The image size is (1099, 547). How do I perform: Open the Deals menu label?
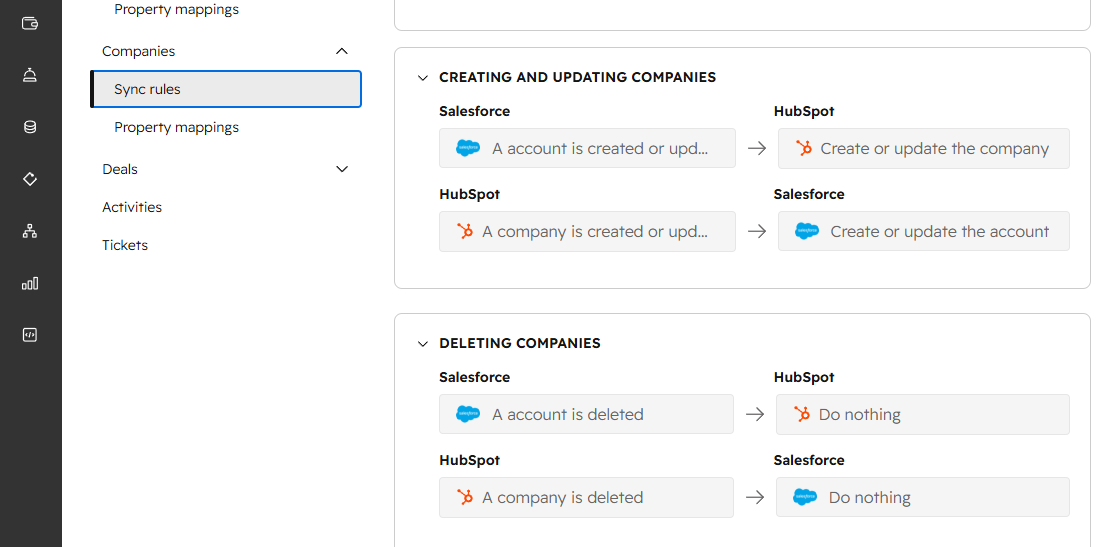[120, 169]
